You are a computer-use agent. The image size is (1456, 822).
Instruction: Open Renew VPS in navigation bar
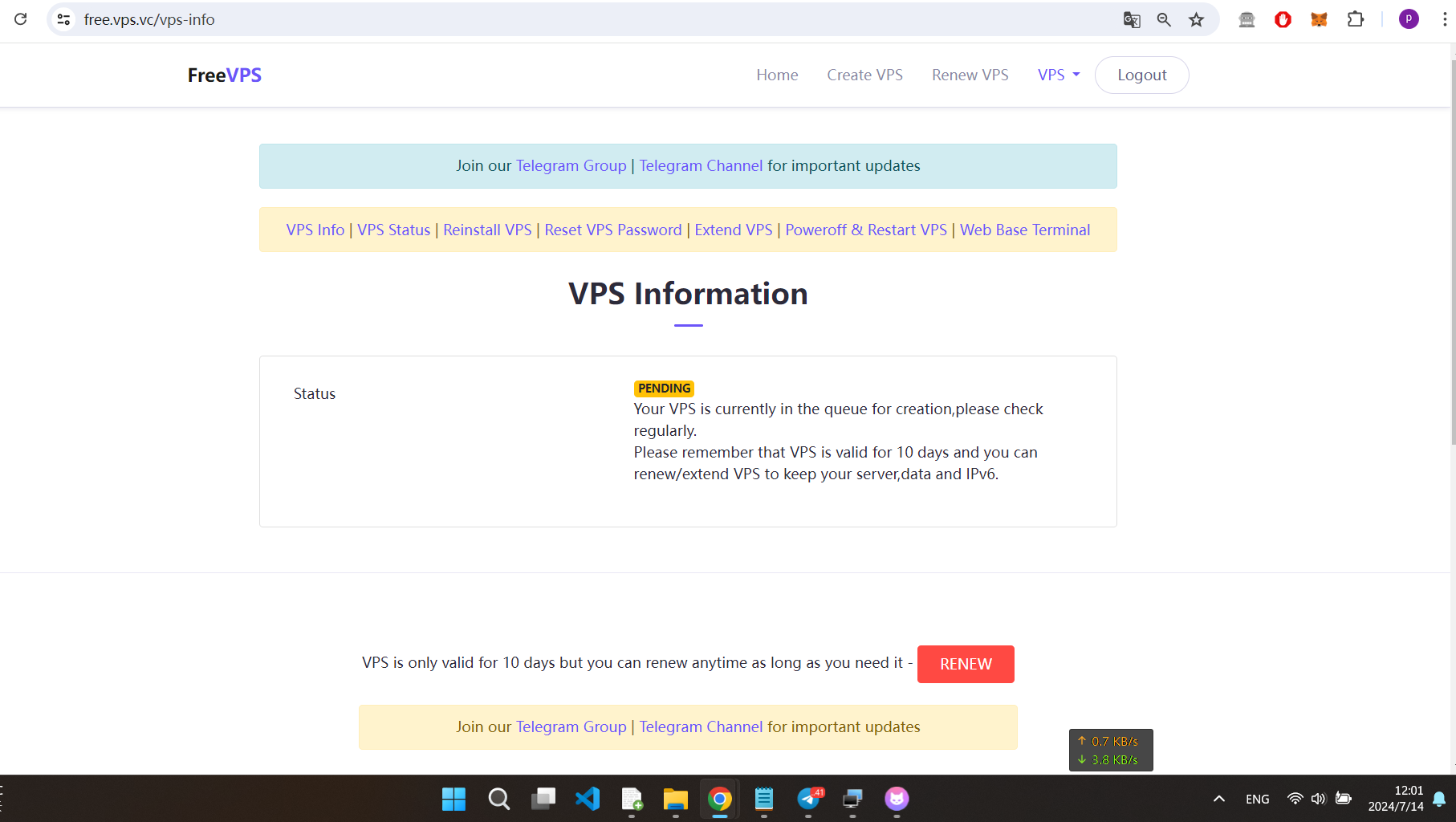click(970, 75)
